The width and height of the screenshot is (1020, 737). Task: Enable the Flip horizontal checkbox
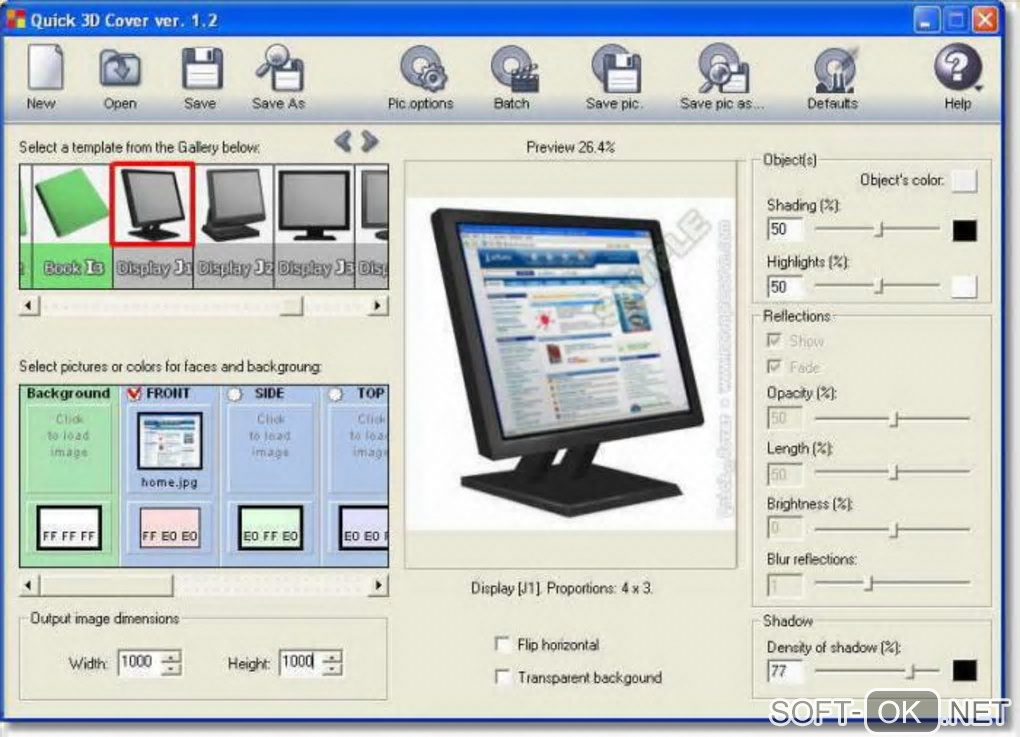click(502, 644)
